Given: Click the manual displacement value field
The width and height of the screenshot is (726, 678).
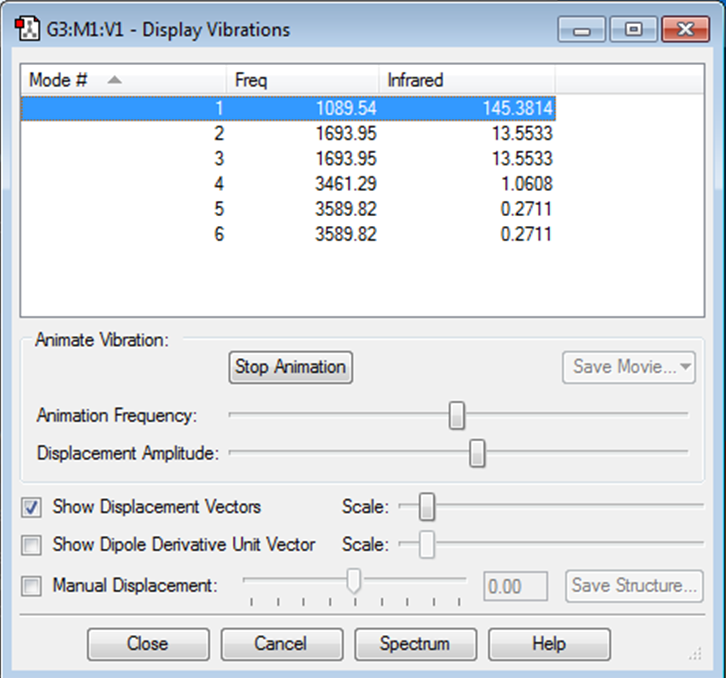Looking at the screenshot, I should [x=516, y=586].
